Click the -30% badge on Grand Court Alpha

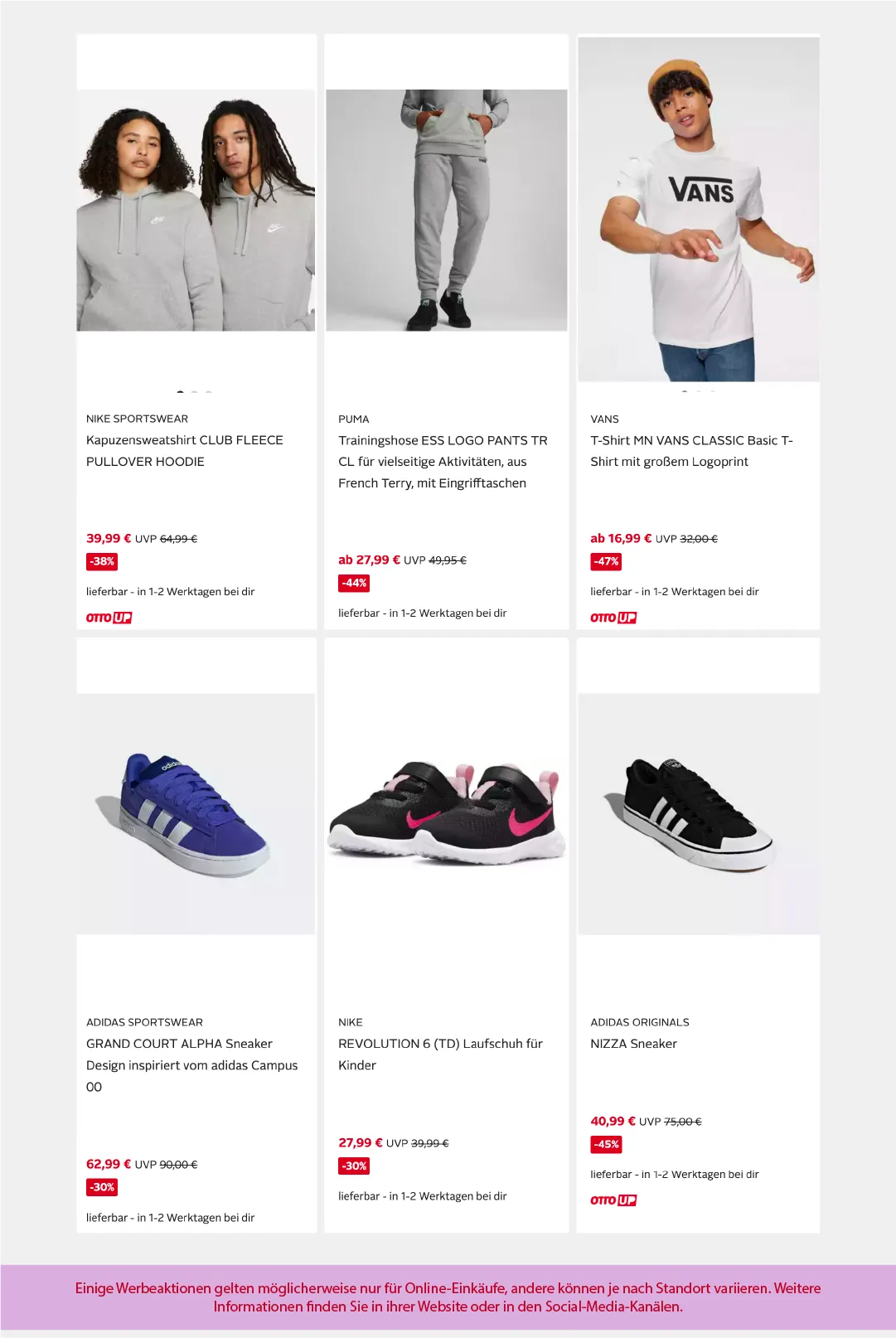point(102,1187)
